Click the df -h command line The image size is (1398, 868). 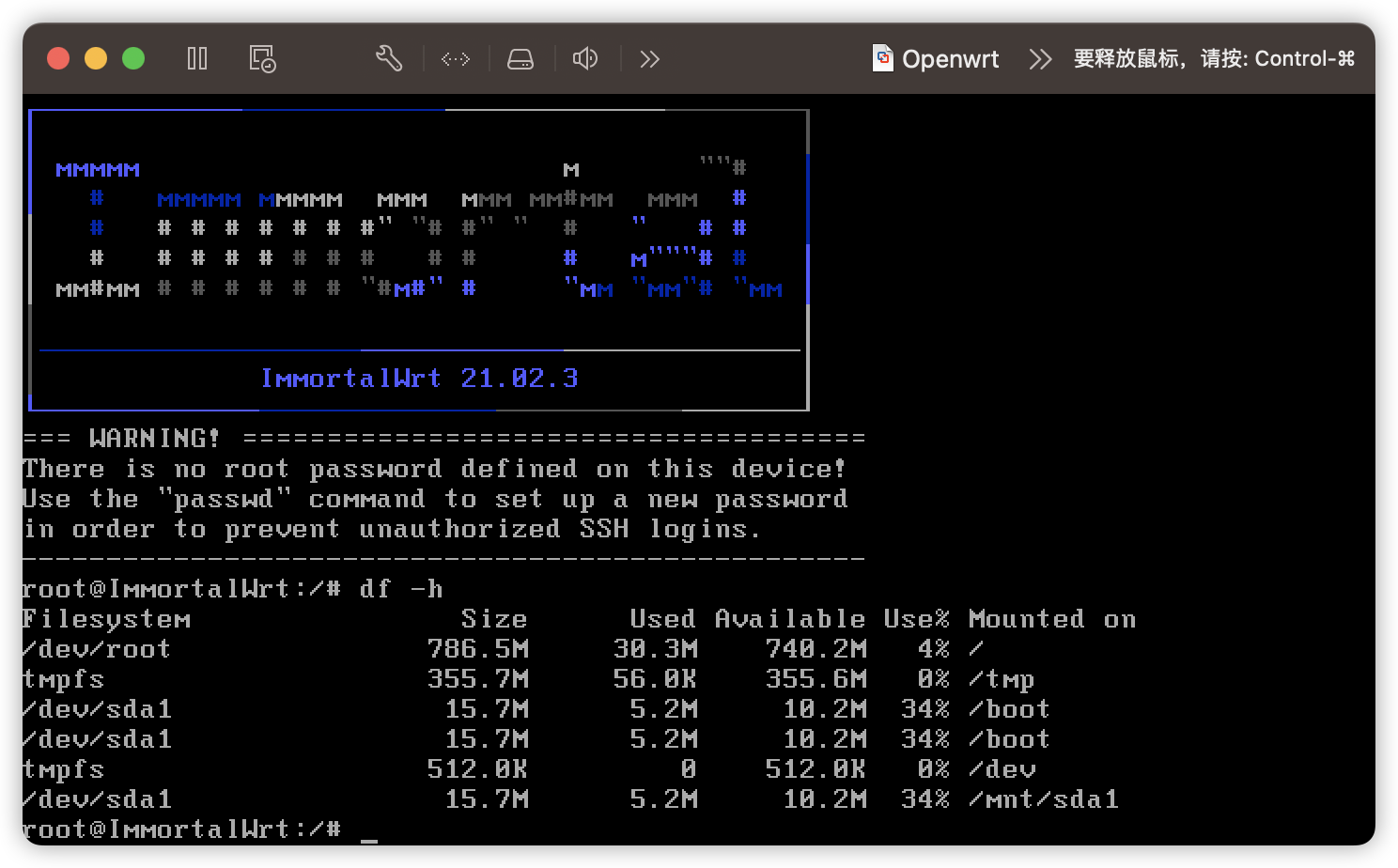[x=232, y=589]
